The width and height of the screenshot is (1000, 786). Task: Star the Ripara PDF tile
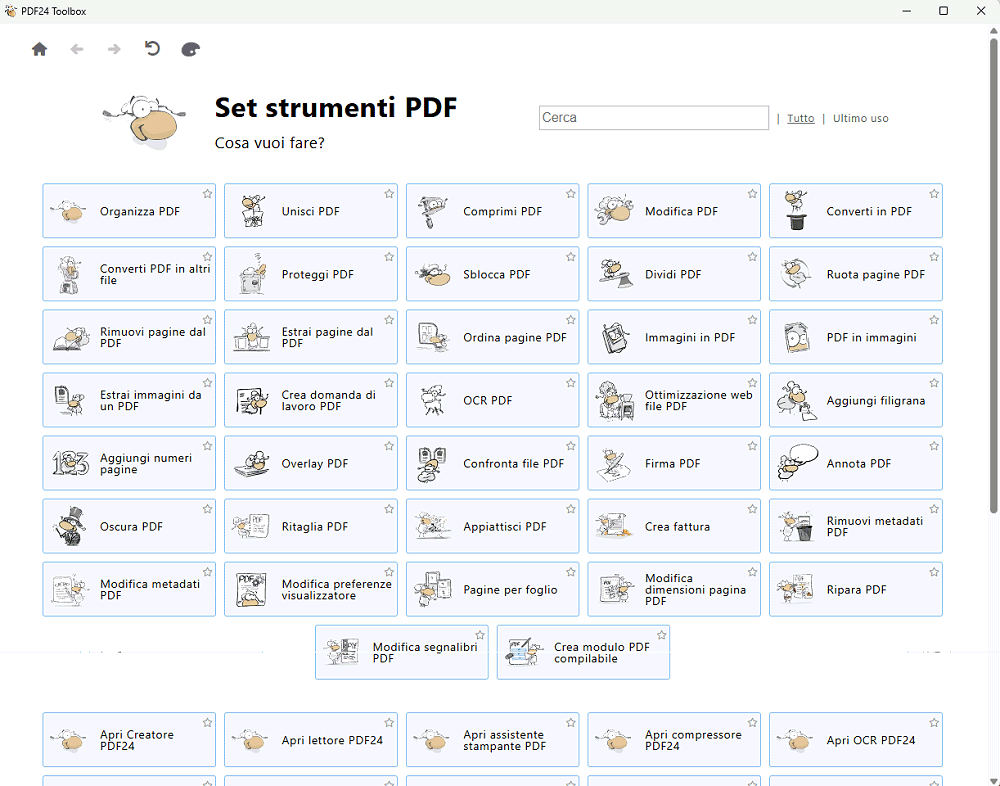pos(934,573)
